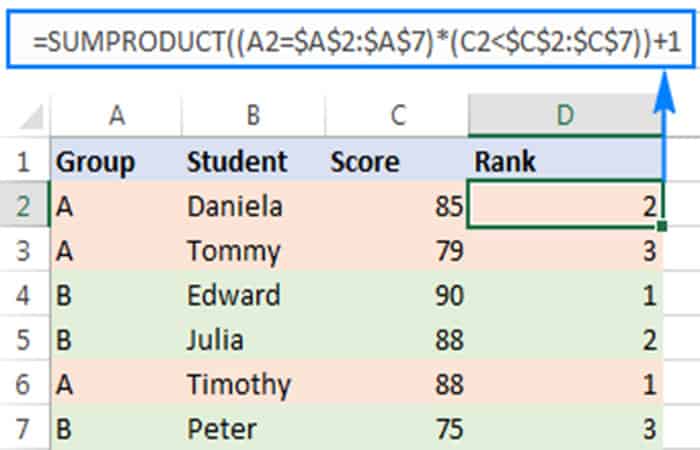700x450 pixels.
Task: Select Peter's score cell 75
Action: point(397,428)
